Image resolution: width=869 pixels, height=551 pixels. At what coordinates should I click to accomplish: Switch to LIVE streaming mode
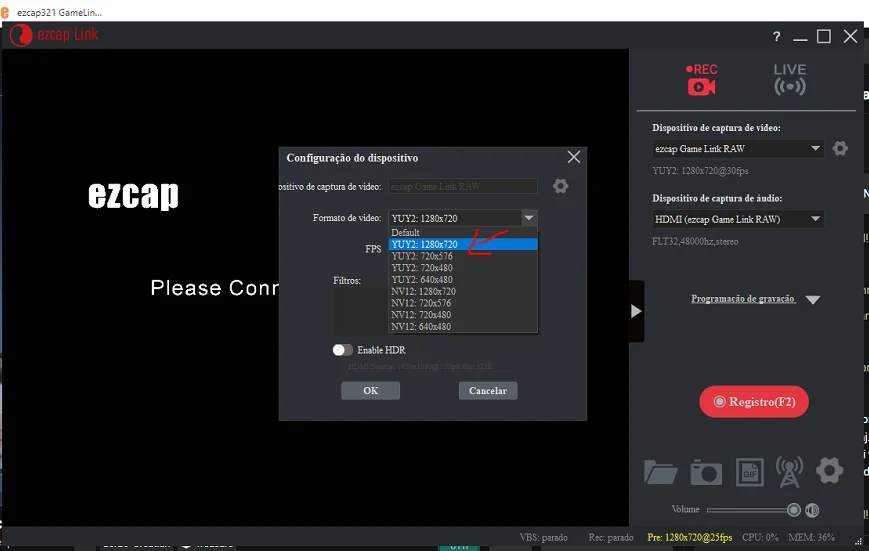click(x=790, y=80)
